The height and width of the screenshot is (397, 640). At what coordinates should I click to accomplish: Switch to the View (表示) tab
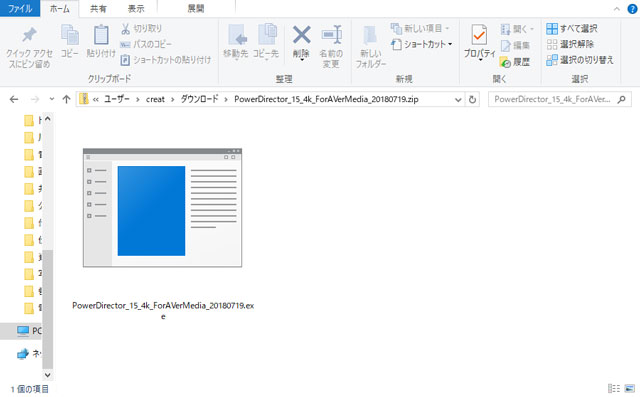coord(136,9)
